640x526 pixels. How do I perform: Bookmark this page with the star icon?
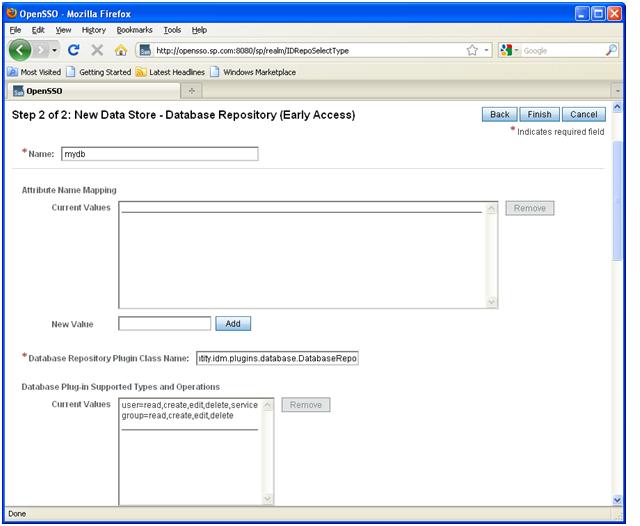tap(472, 50)
